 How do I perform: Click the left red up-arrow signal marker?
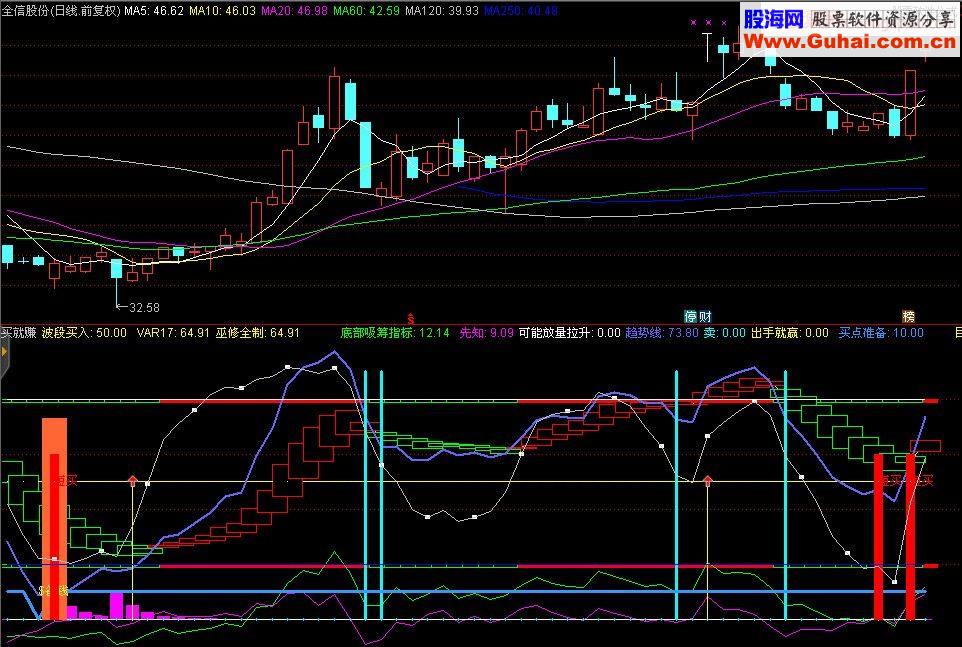tap(133, 481)
